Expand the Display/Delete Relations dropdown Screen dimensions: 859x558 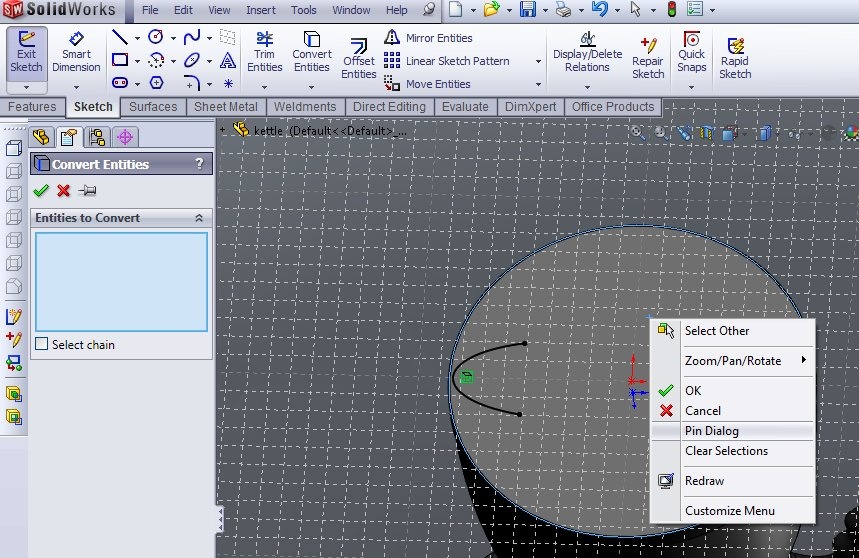point(587,86)
